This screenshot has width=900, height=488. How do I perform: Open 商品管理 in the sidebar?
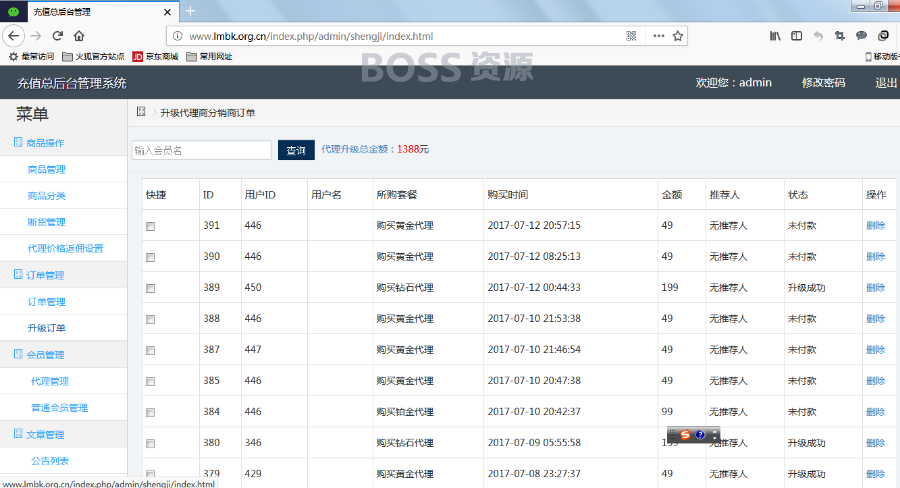click(x=46, y=169)
